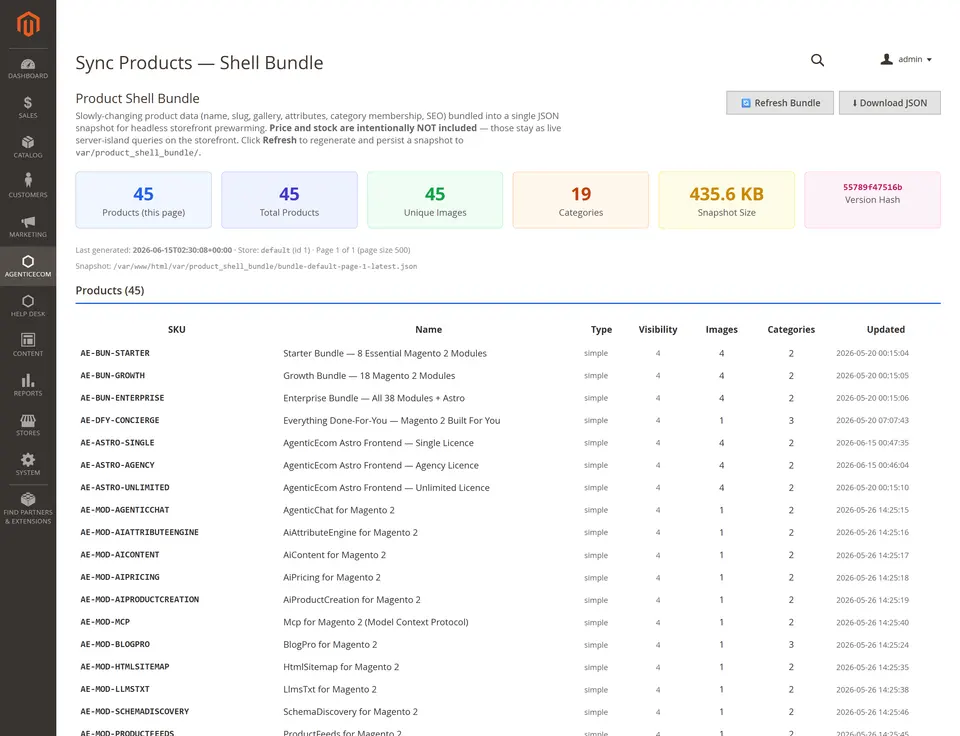Viewport: 960px width, 736px height.
Task: Select SKU AE-MOD-AIPRICING
Action: (x=120, y=577)
